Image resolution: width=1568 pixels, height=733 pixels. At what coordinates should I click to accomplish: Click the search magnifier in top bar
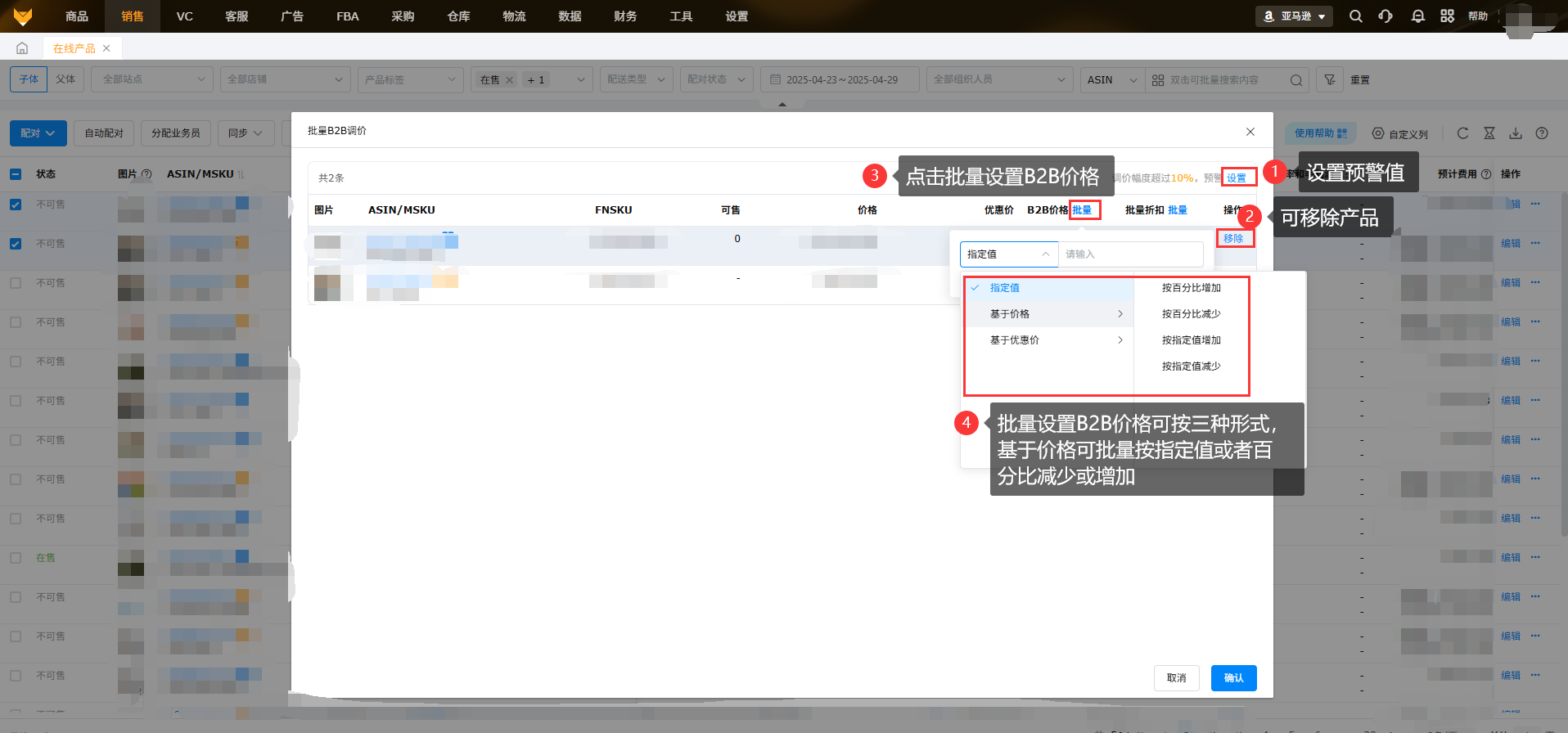tap(1355, 16)
